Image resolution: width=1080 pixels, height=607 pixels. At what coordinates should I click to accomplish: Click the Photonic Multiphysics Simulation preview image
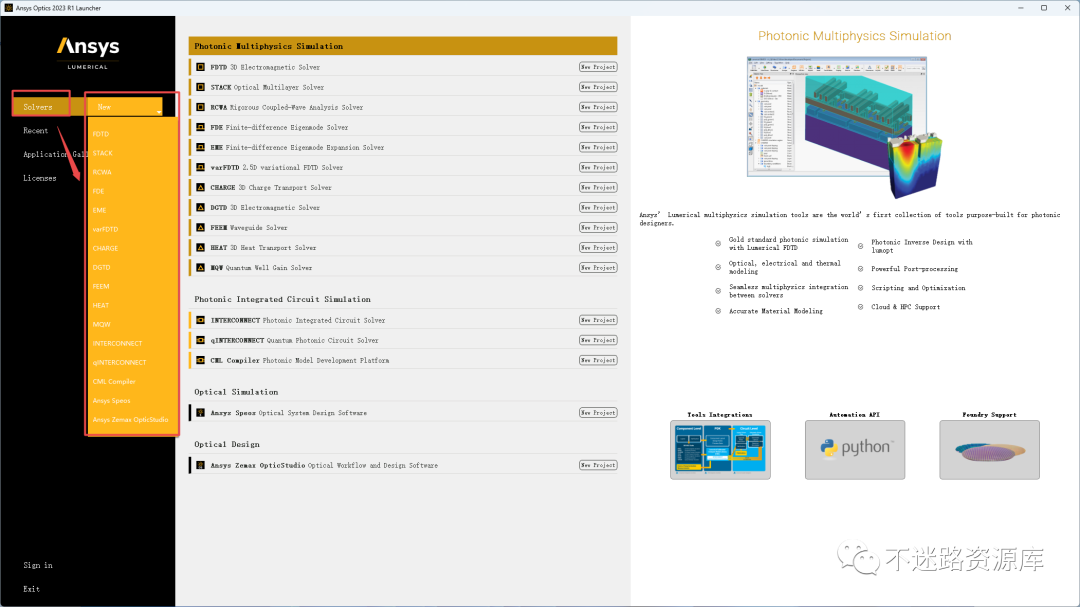point(844,127)
